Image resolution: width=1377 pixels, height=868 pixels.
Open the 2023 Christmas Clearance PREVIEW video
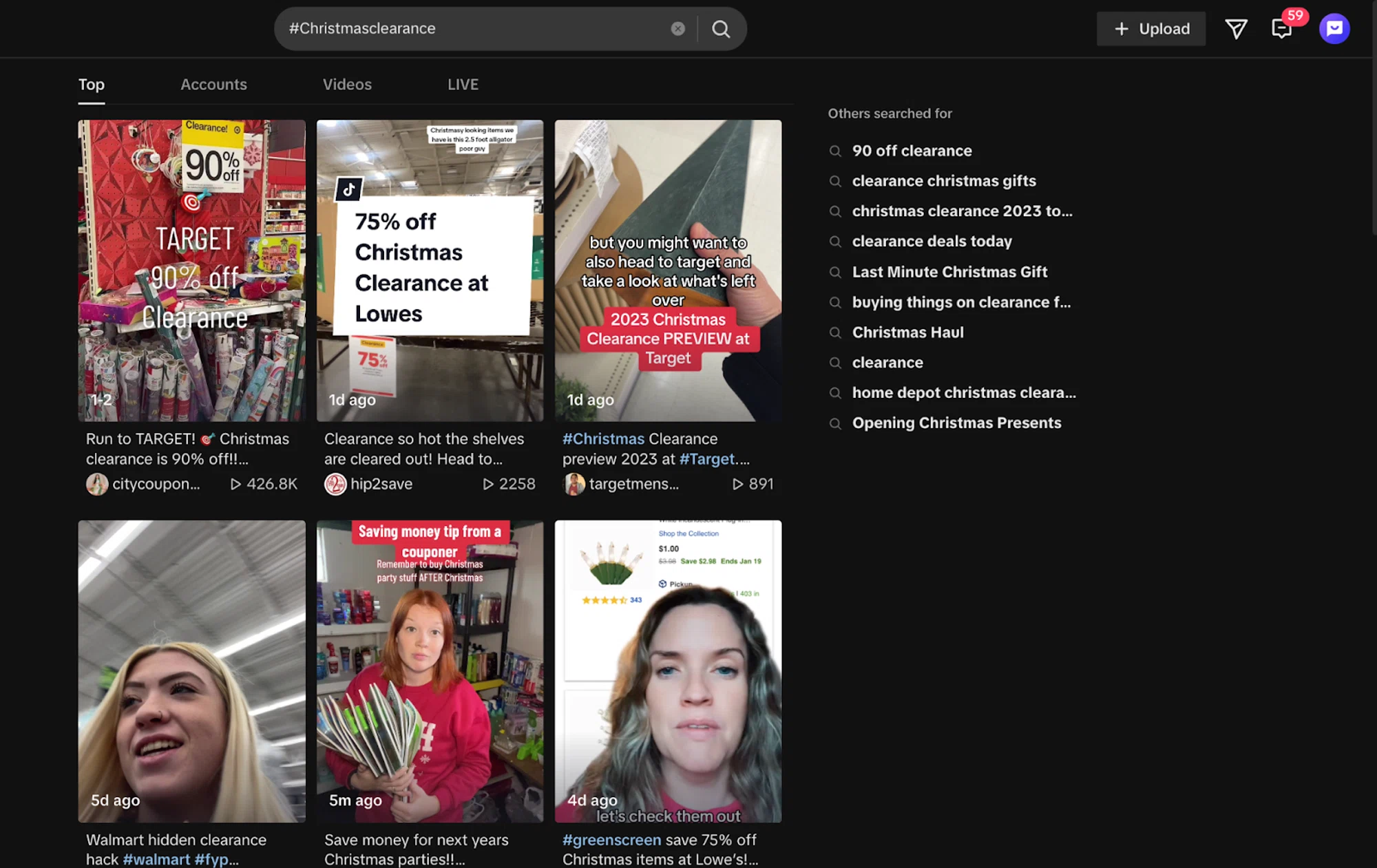click(668, 271)
